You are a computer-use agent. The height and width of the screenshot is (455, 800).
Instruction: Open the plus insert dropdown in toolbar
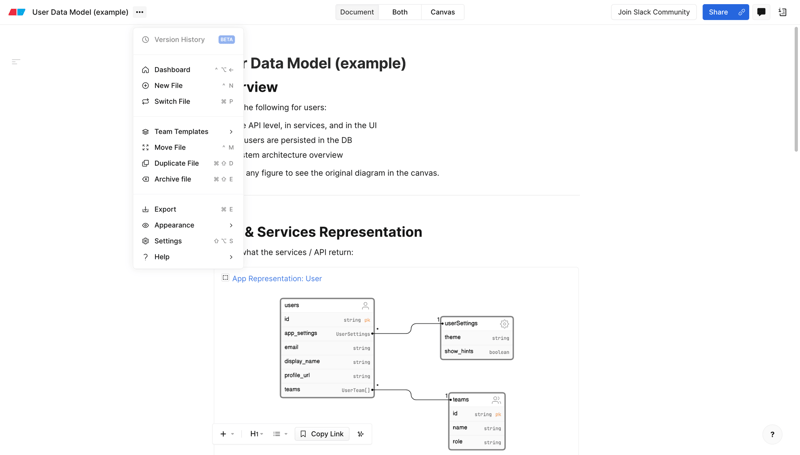click(x=227, y=434)
